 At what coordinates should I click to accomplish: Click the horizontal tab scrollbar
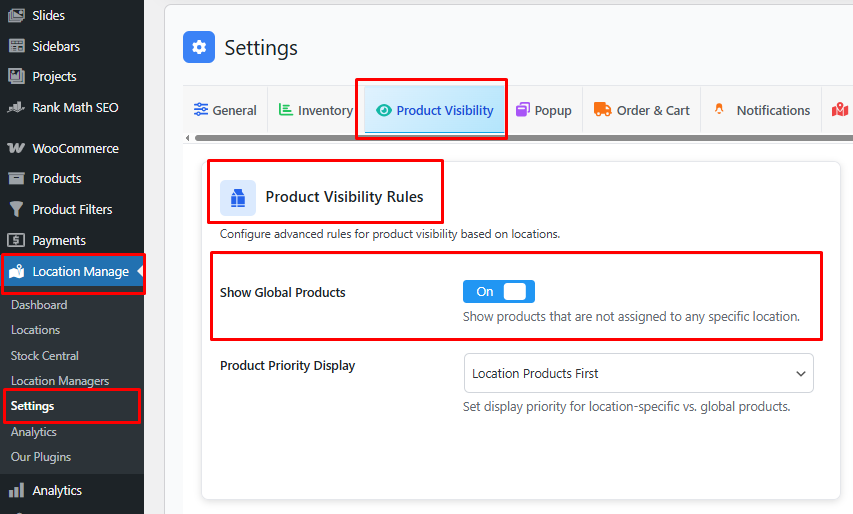pos(500,137)
